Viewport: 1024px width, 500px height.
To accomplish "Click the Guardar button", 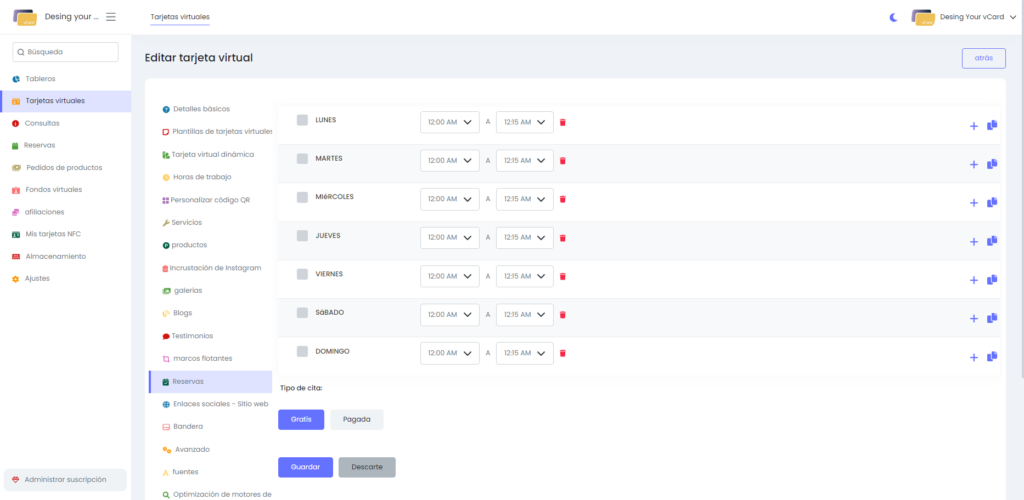I will [x=305, y=467].
